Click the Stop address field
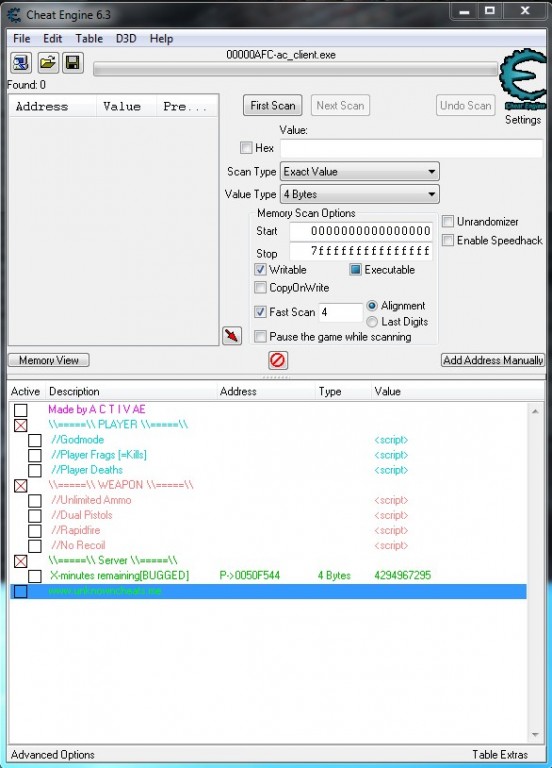 coord(361,252)
